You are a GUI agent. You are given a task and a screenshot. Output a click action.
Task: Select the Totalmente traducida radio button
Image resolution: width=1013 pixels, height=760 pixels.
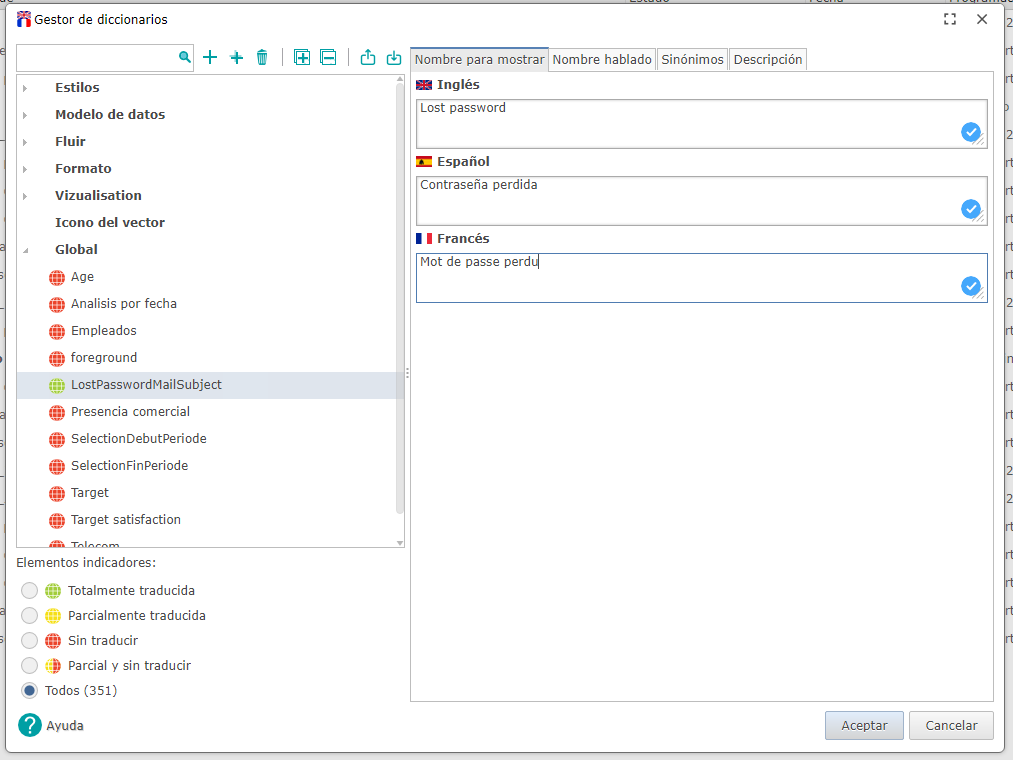[x=30, y=591]
